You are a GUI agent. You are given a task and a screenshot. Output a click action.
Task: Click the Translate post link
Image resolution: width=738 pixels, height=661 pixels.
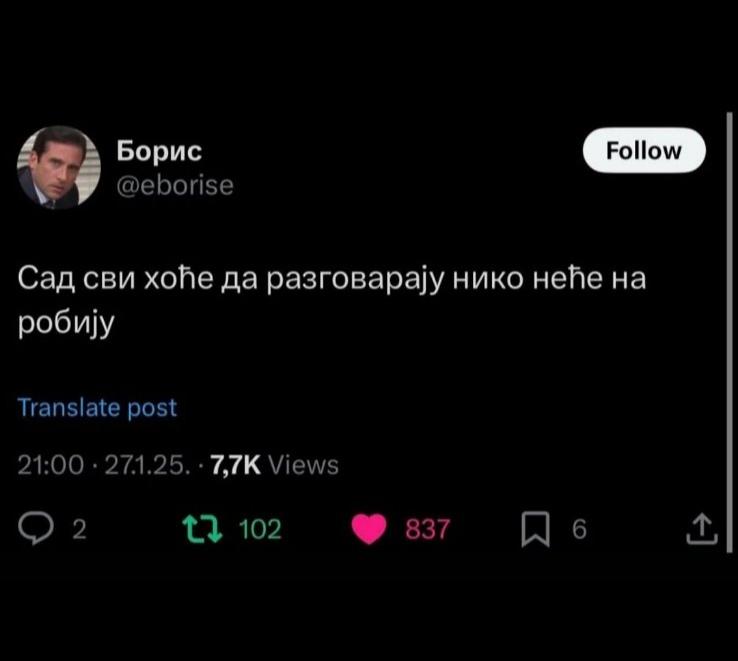[x=97, y=407]
